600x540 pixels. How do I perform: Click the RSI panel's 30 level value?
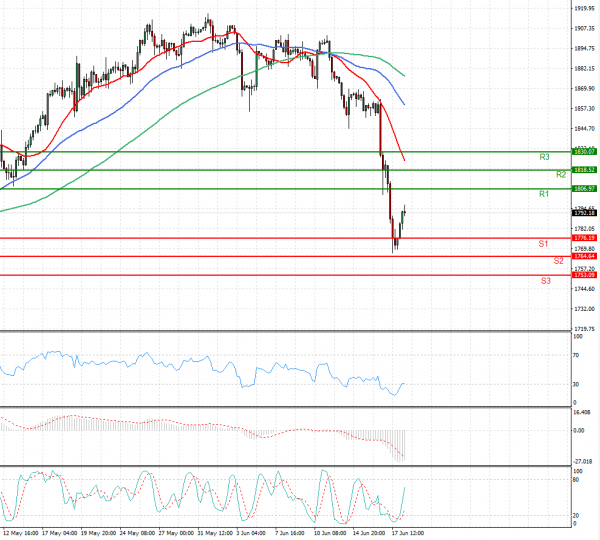click(x=576, y=384)
